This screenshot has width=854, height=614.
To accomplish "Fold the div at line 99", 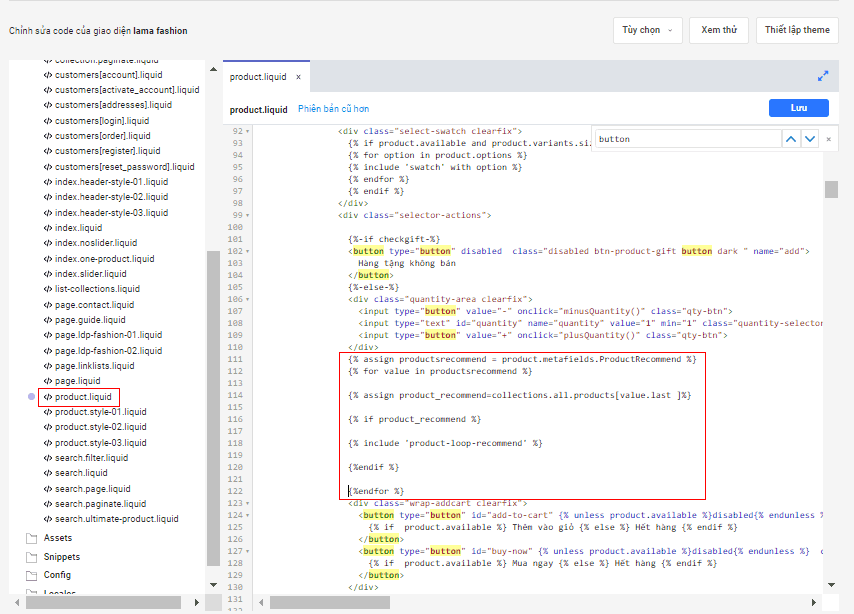I will [x=247, y=215].
